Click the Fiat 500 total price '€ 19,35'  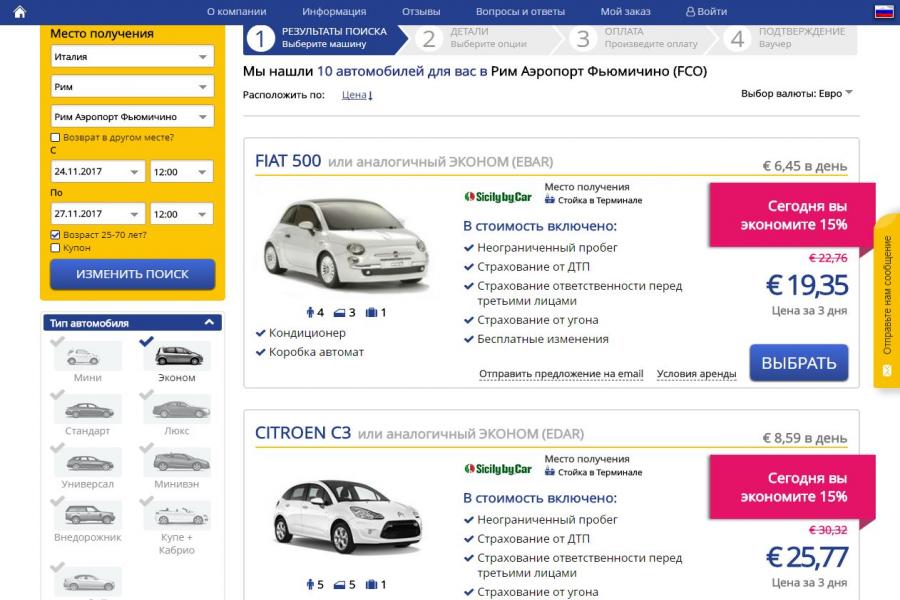pos(807,285)
